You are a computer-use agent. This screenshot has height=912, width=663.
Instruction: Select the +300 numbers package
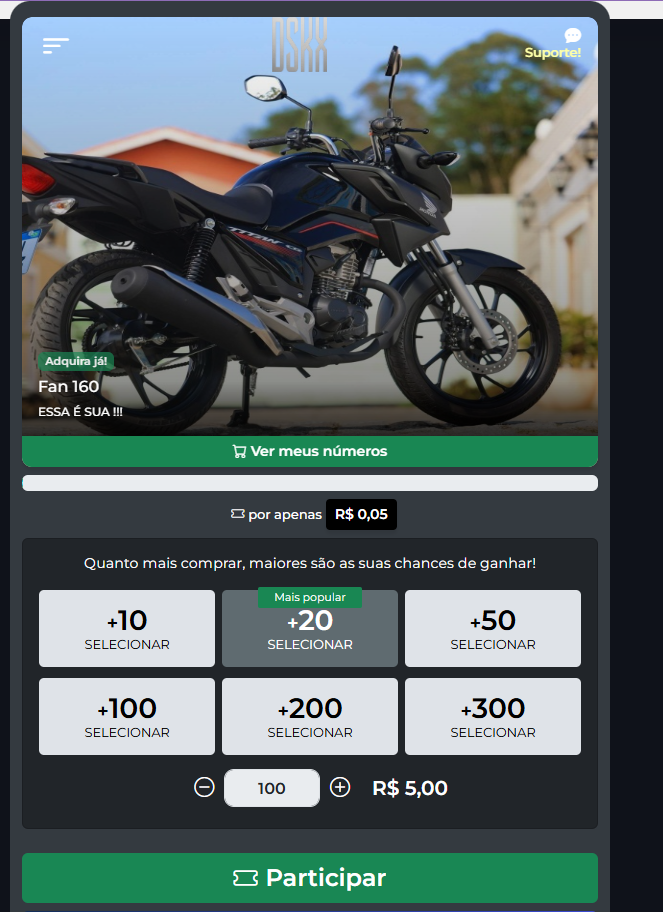tap(493, 717)
